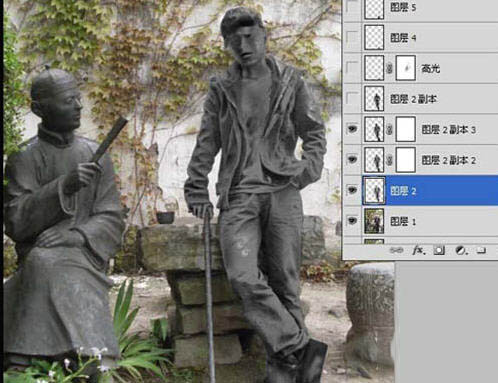This screenshot has height=383, width=498.
Task: Show the 图层 2 副本 layer
Action: click(x=352, y=99)
